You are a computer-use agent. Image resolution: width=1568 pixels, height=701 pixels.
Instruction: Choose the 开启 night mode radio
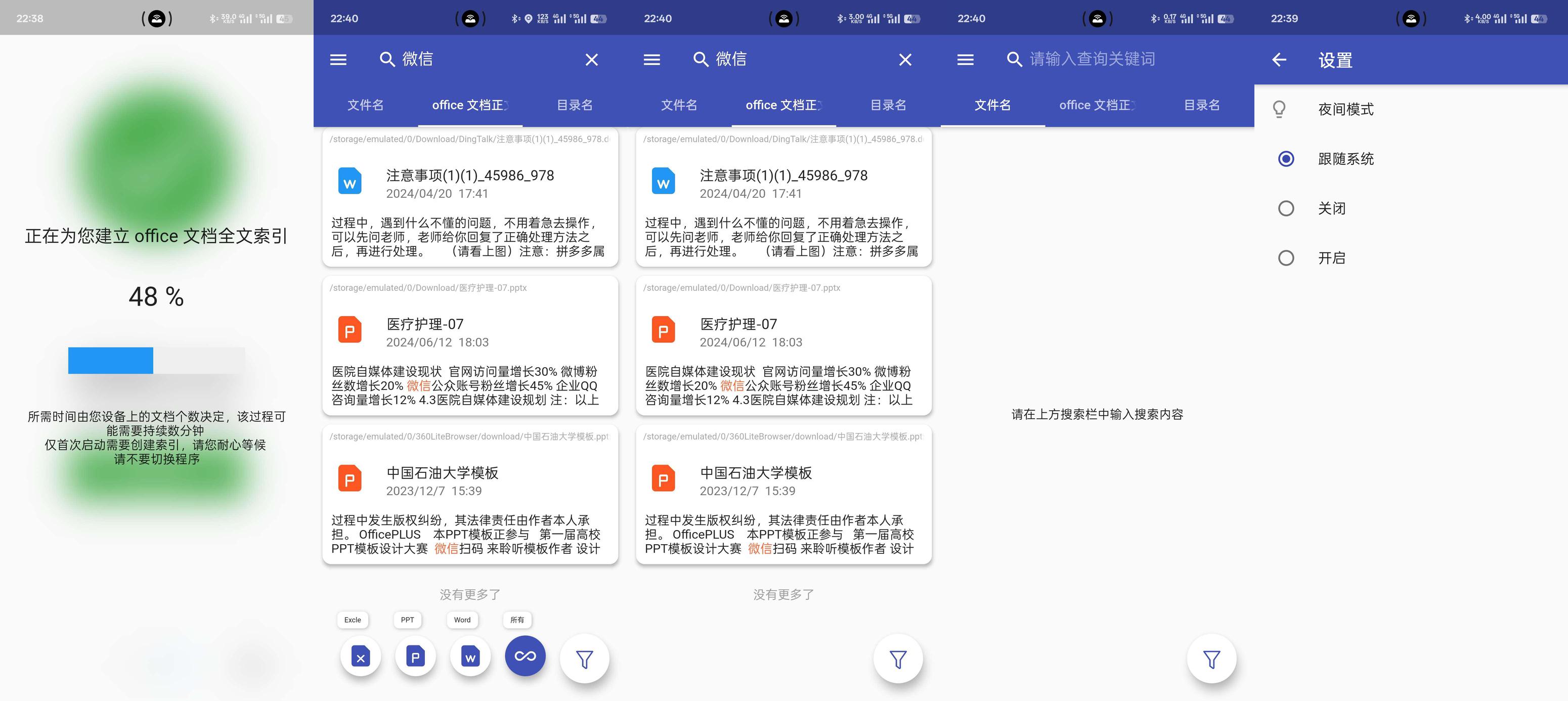1286,258
